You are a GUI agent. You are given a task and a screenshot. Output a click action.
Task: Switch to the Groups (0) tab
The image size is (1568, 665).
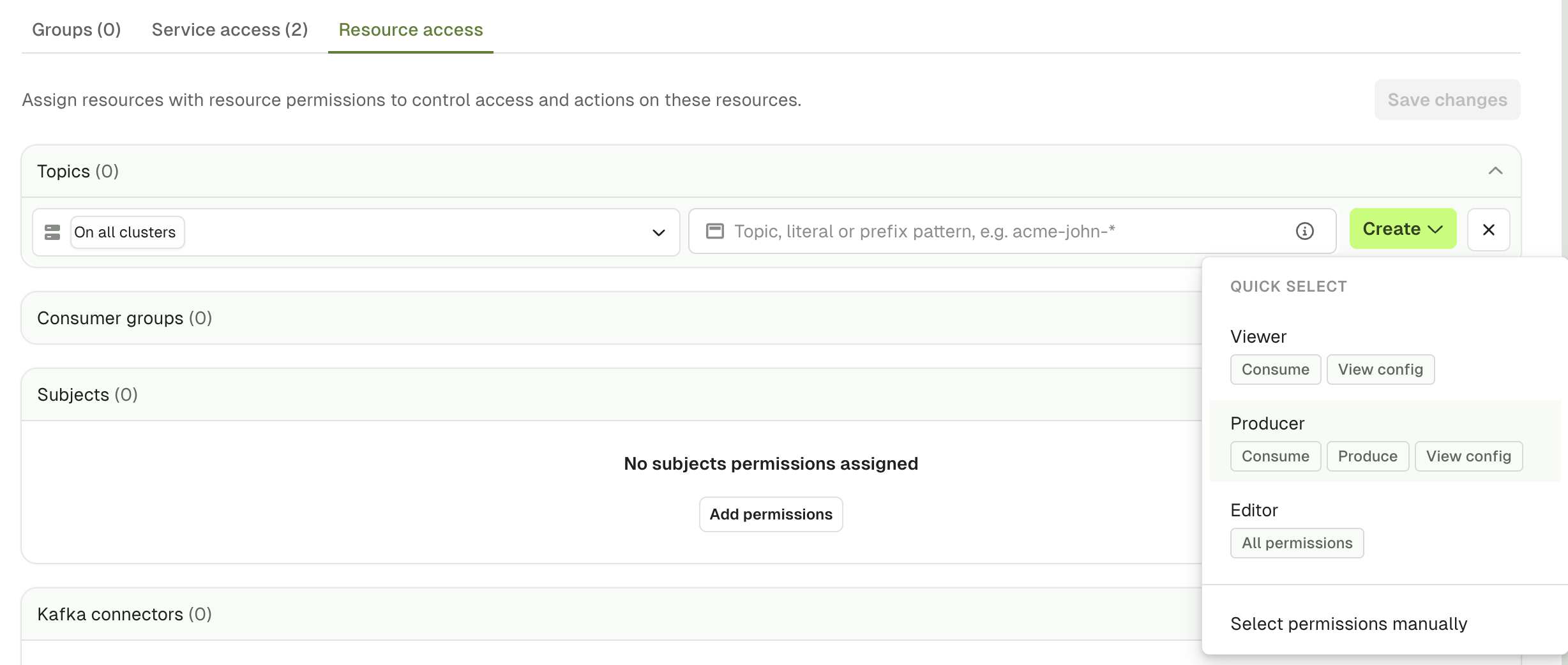coord(76,29)
